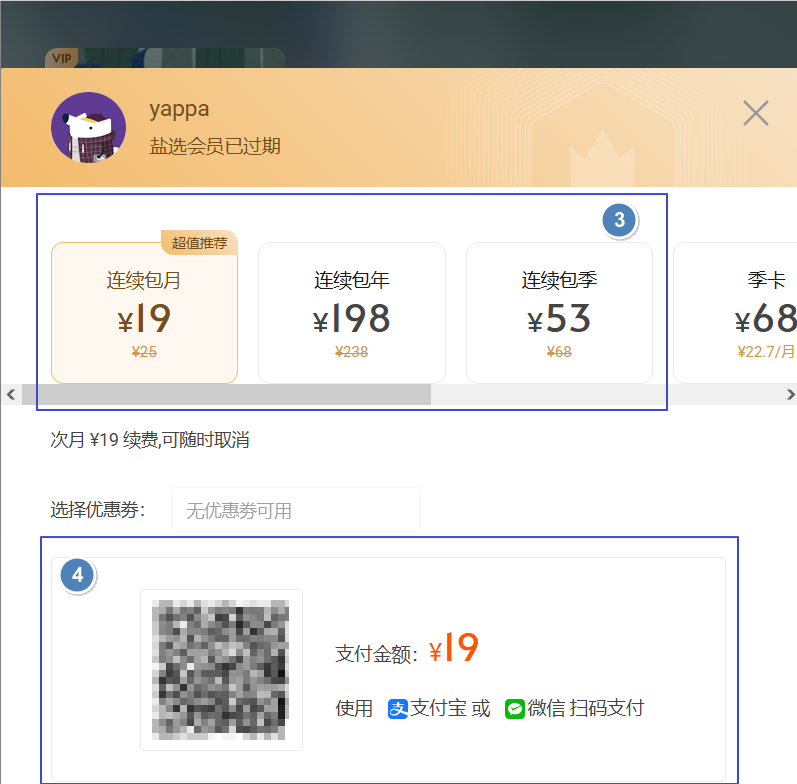Image resolution: width=797 pixels, height=784 pixels.
Task: Click the 盐选会员已过期 status text
Action: (214, 146)
